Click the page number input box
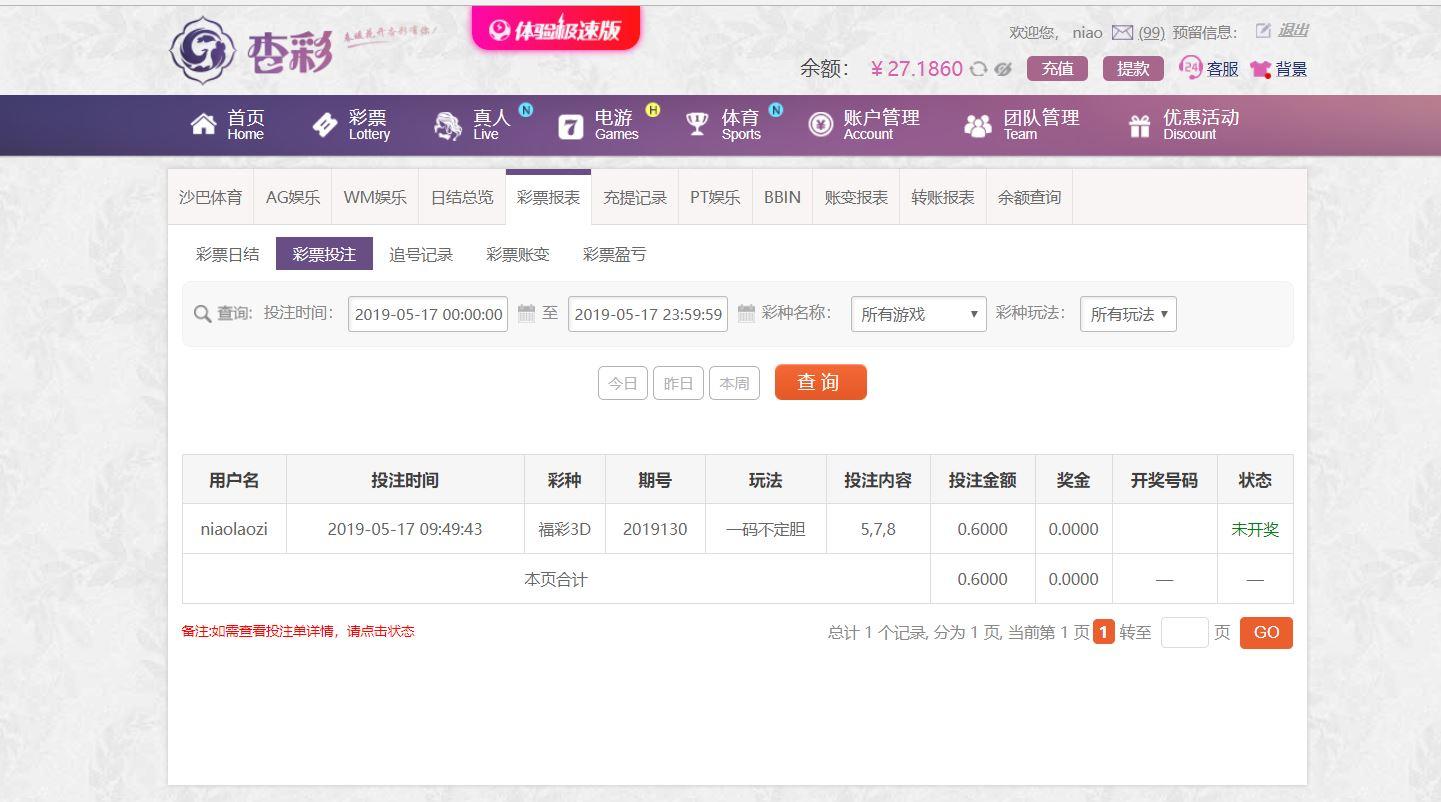Viewport: 1441px width, 802px height. (x=1185, y=632)
